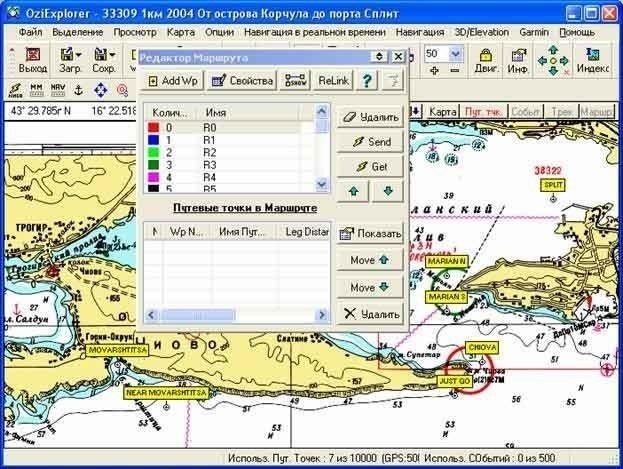Click the NAV navigation control icon
Screen dimensions: 623x469
point(58,90)
